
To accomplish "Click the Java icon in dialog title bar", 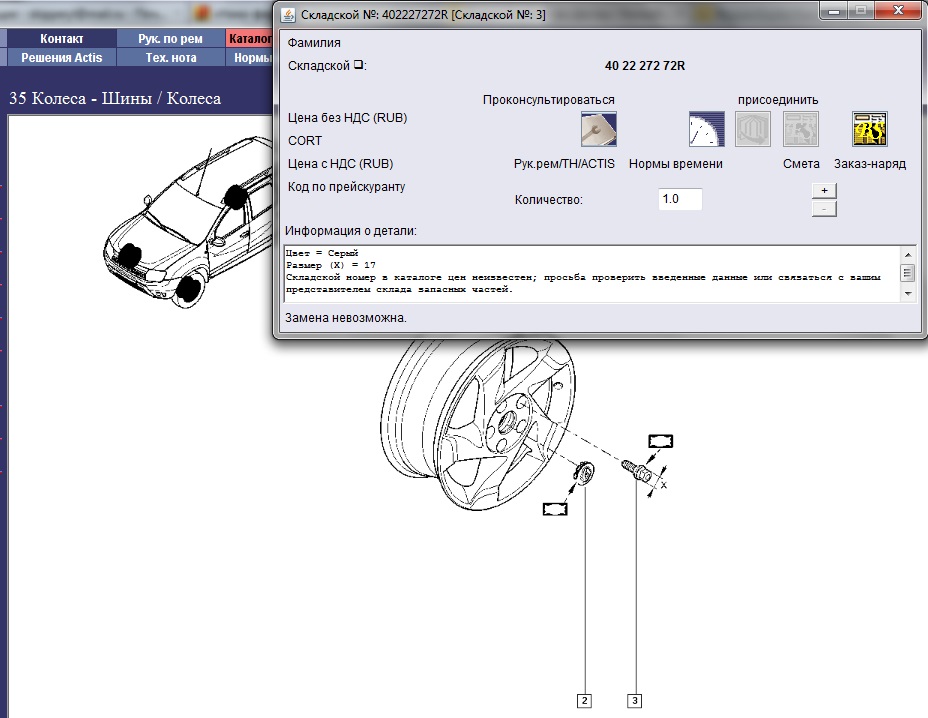I will pos(288,14).
